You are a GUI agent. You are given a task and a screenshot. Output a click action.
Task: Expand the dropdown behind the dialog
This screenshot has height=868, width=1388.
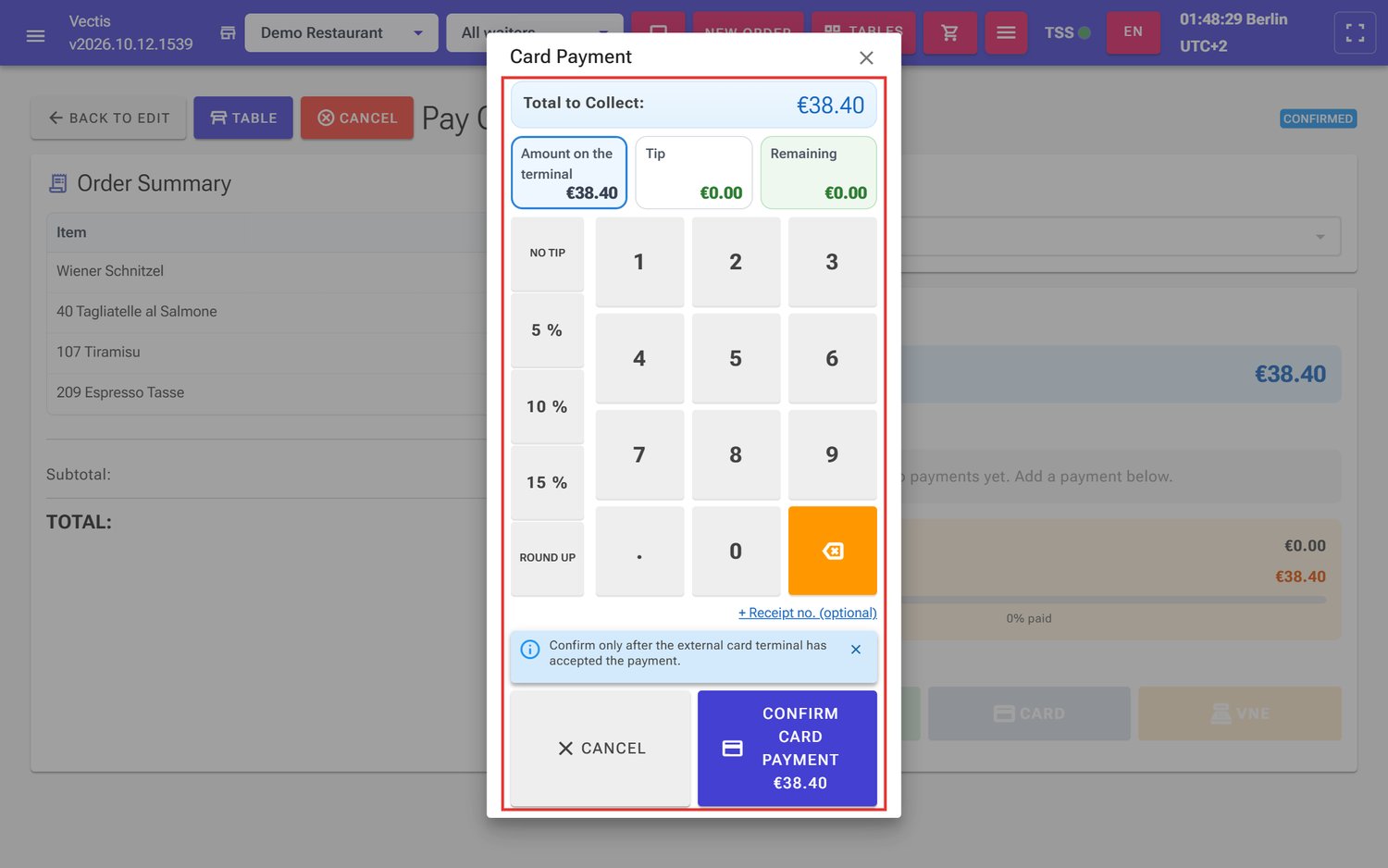[1320, 237]
